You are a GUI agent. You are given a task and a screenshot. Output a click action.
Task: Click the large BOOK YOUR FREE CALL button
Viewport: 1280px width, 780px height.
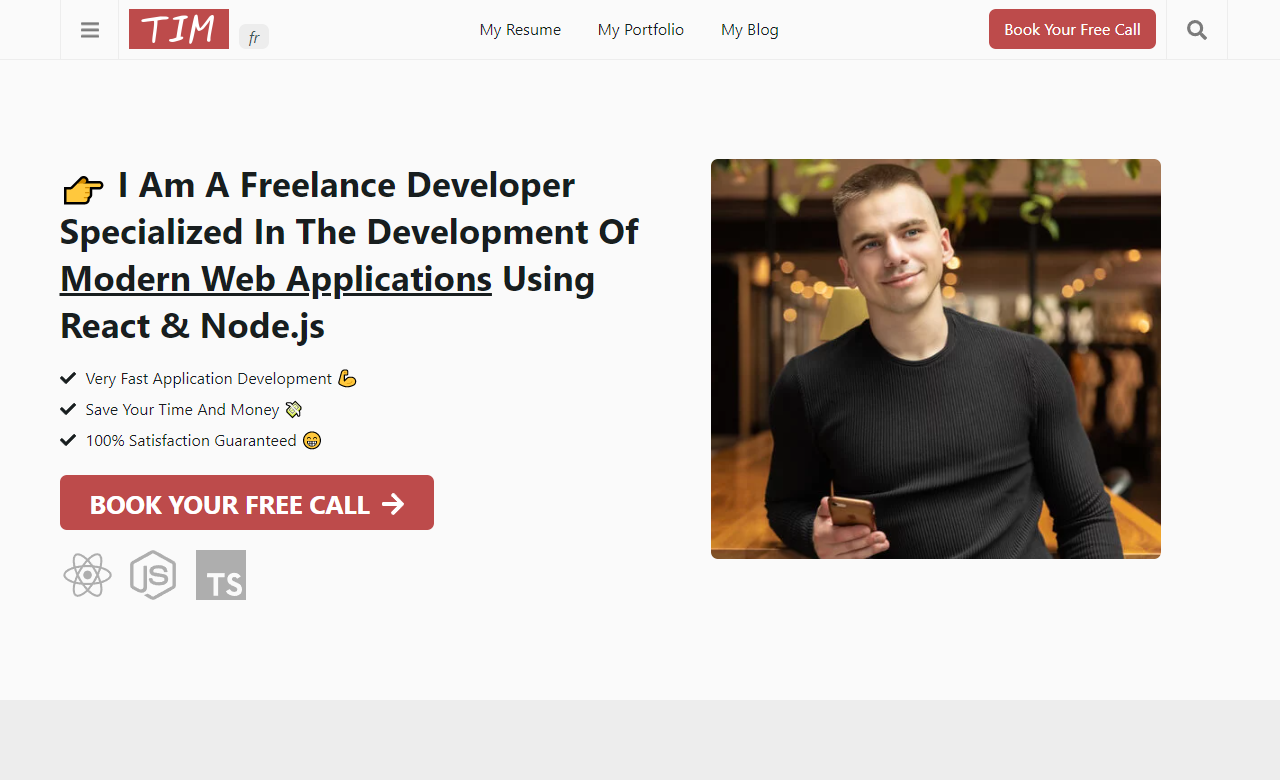click(x=247, y=503)
